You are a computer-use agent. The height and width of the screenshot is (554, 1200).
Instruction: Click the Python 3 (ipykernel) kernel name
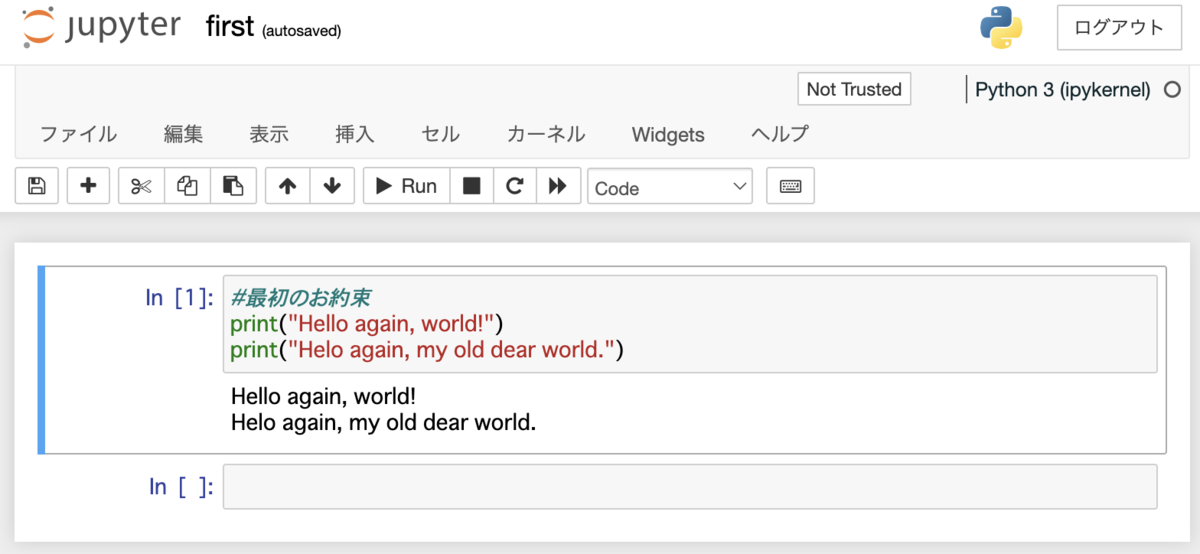[1063, 89]
